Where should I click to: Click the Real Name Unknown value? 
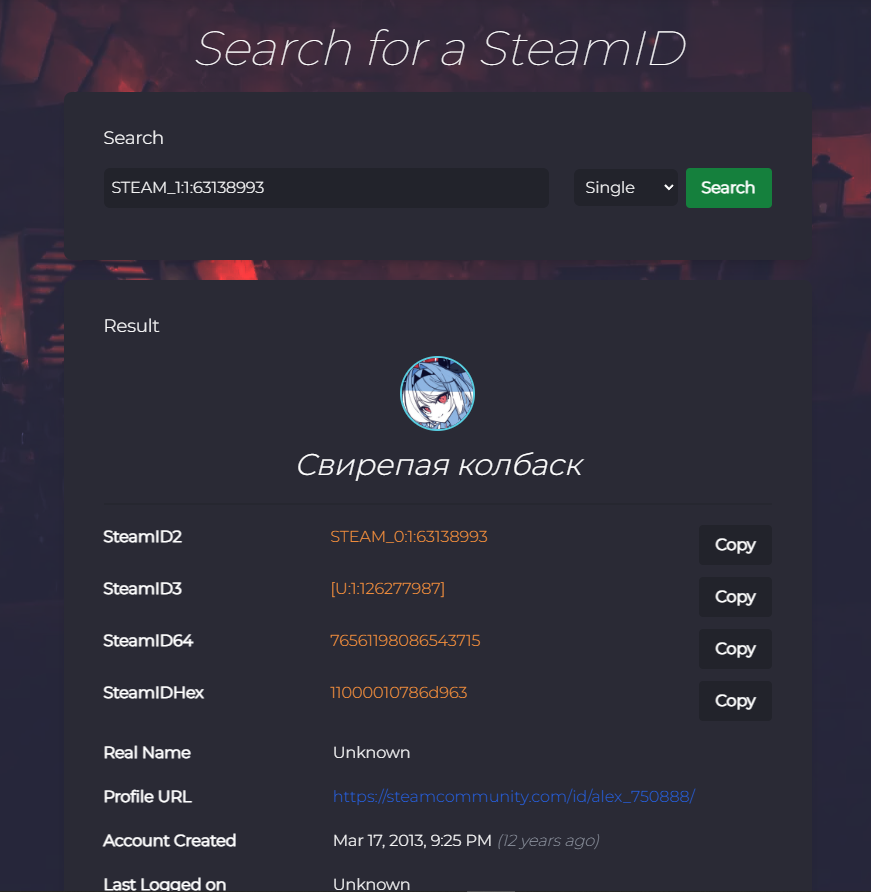pyautogui.click(x=371, y=753)
